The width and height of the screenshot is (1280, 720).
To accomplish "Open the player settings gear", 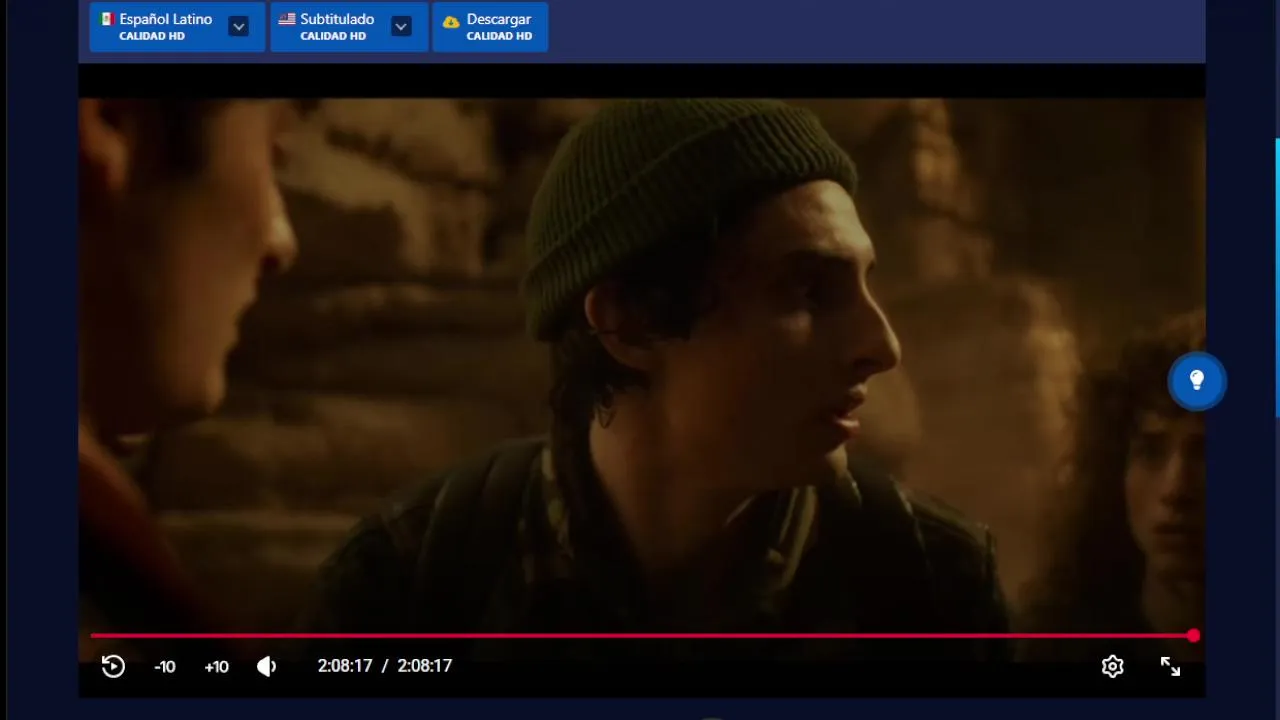I will tap(1113, 666).
